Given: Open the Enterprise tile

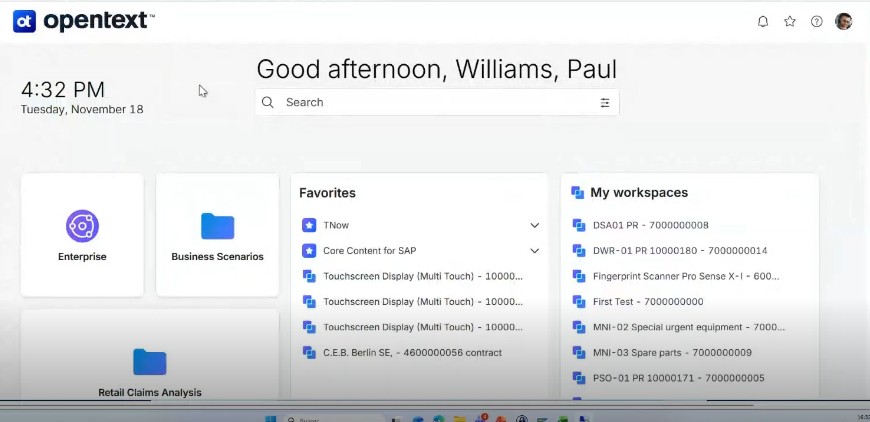Looking at the screenshot, I should pos(82,235).
